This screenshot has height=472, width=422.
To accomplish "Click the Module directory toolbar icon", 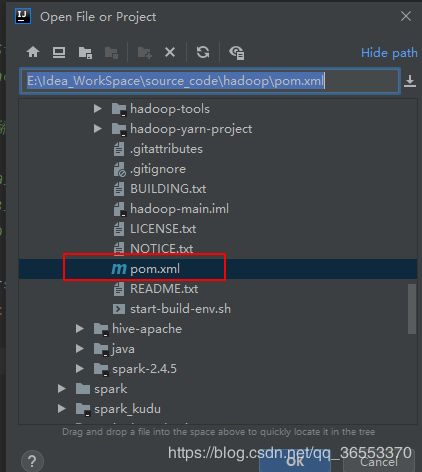I will coord(111,53).
